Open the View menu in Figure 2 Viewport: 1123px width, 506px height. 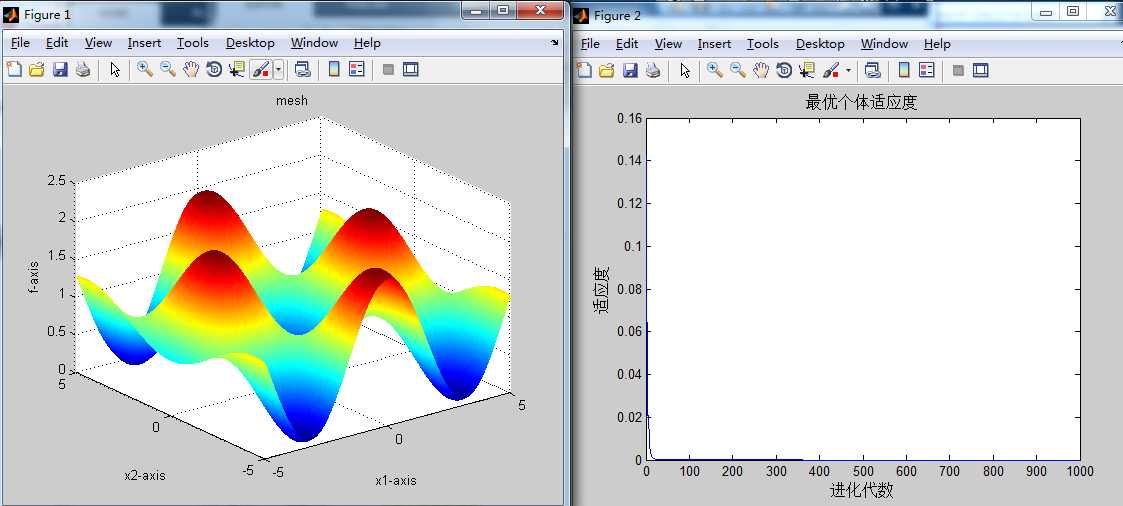pos(668,44)
